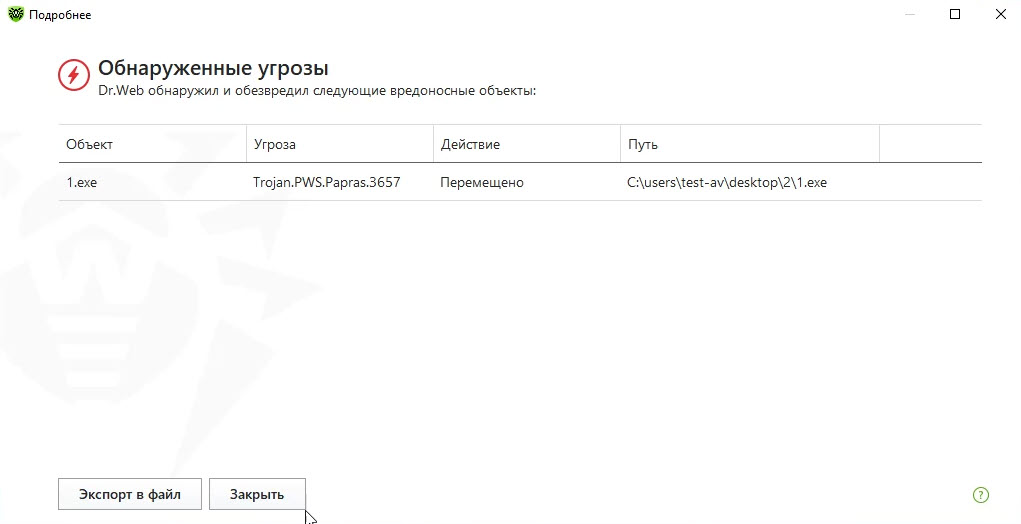Click the Обнаруженные угрозы heading
Image resolution: width=1021 pixels, height=524 pixels.
(x=213, y=68)
